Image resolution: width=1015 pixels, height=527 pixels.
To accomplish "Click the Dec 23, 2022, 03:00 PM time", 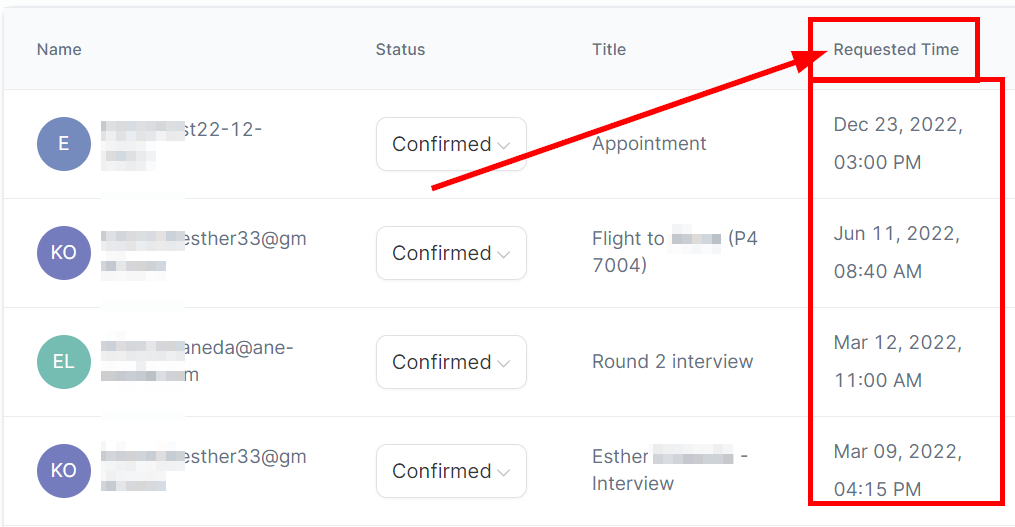I will click(898, 144).
